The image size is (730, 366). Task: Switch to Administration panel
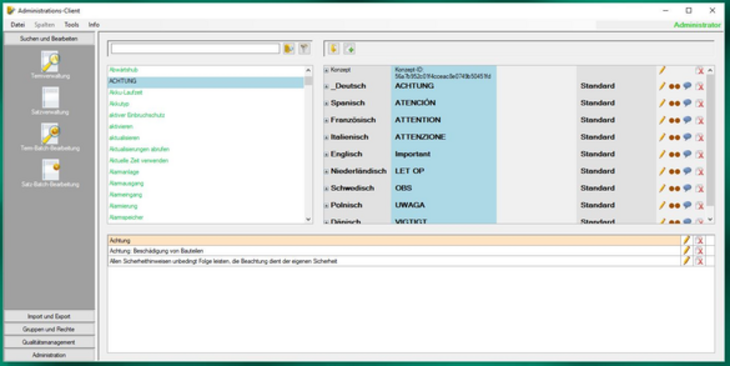point(49,355)
